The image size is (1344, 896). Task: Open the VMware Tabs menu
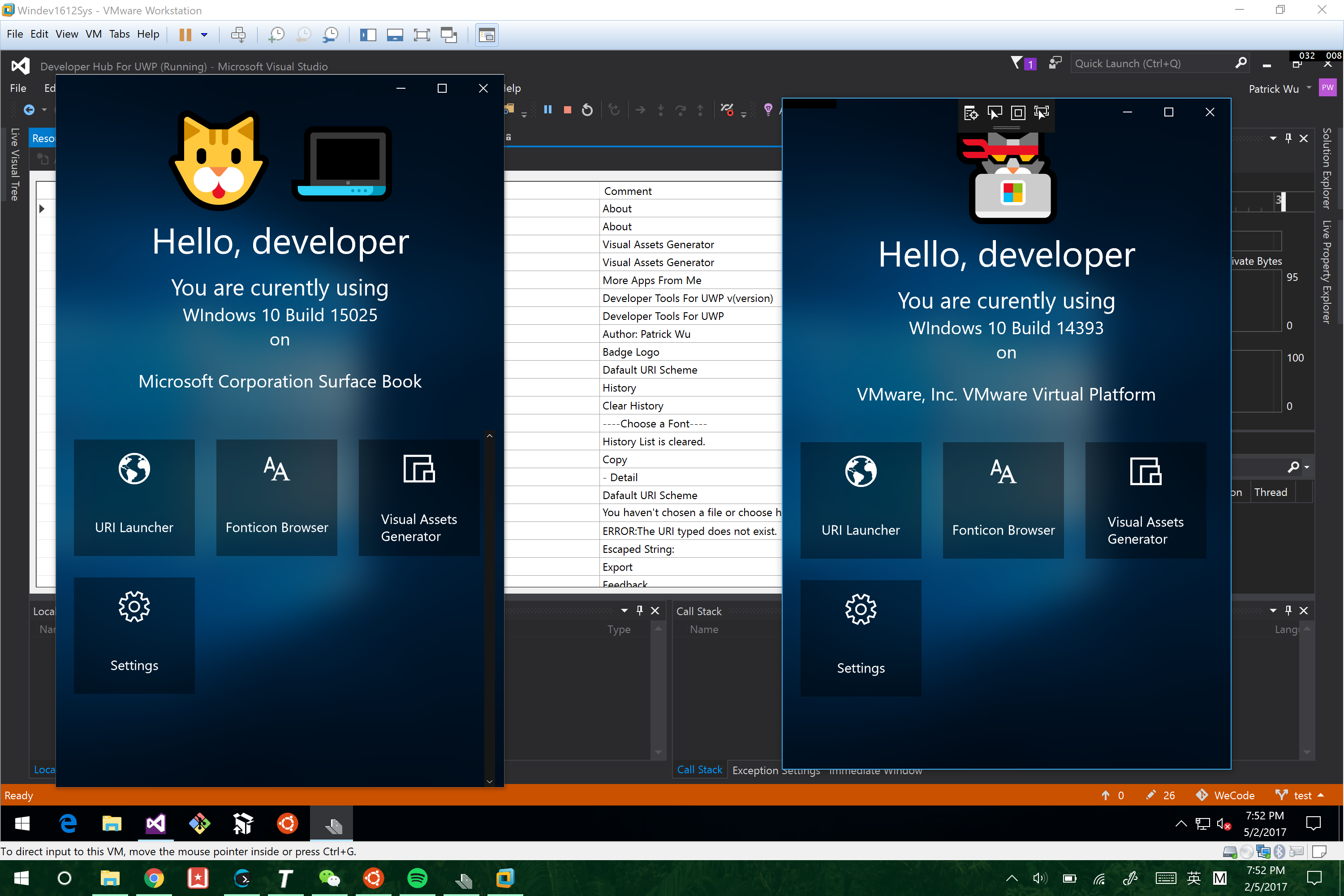[120, 34]
